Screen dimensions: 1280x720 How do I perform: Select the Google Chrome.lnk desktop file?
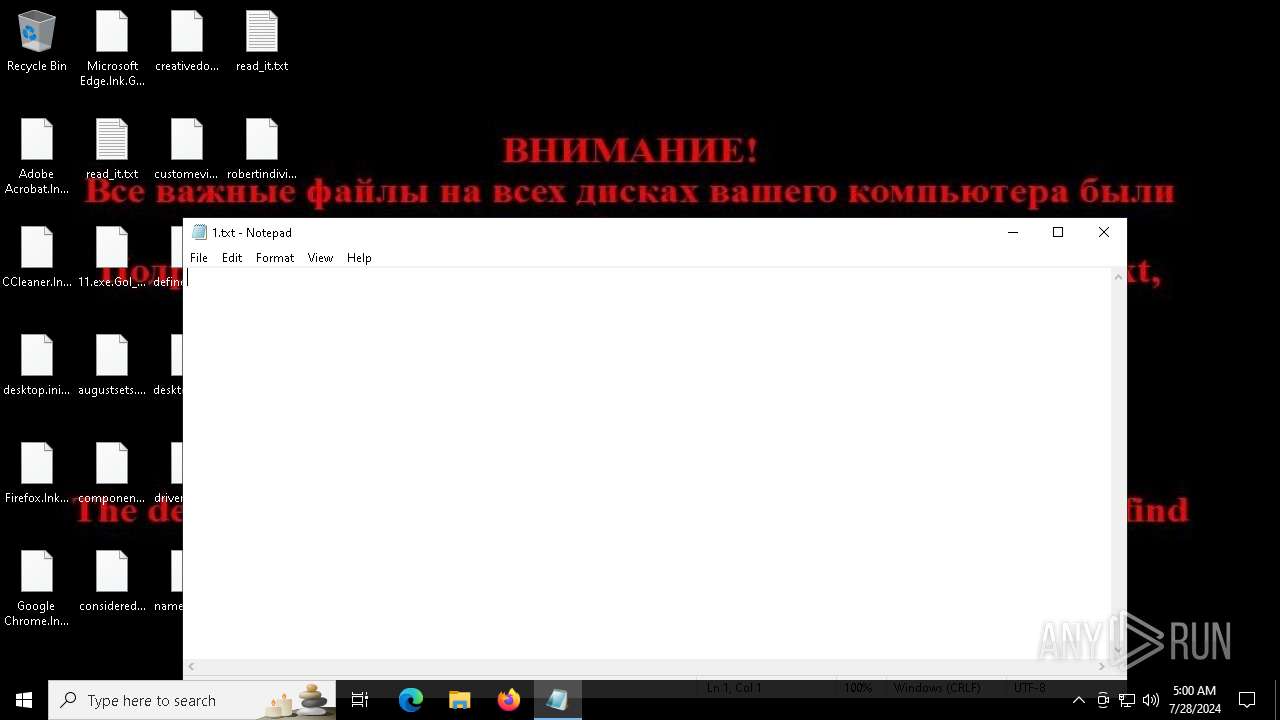click(x=37, y=588)
